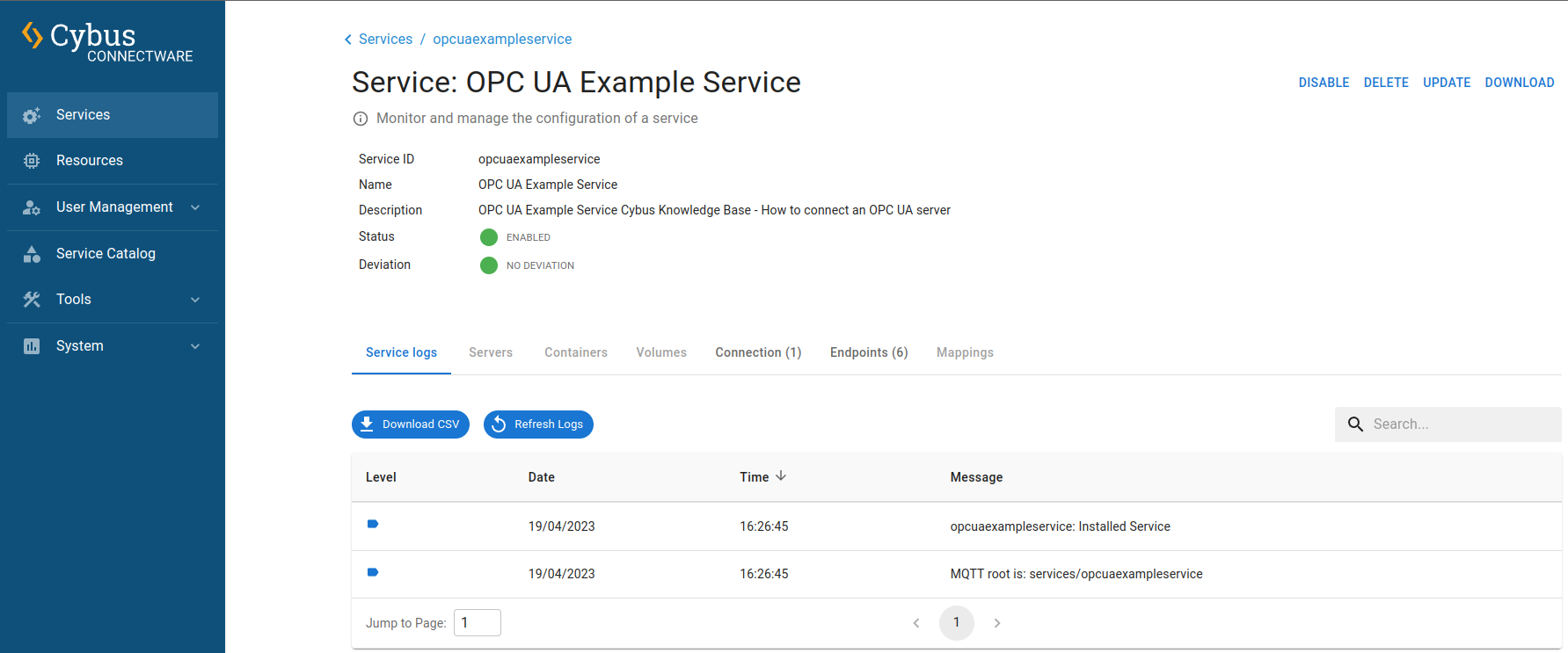Click the Tools wrench icon
Image resolution: width=1568 pixels, height=653 pixels.
(x=32, y=300)
